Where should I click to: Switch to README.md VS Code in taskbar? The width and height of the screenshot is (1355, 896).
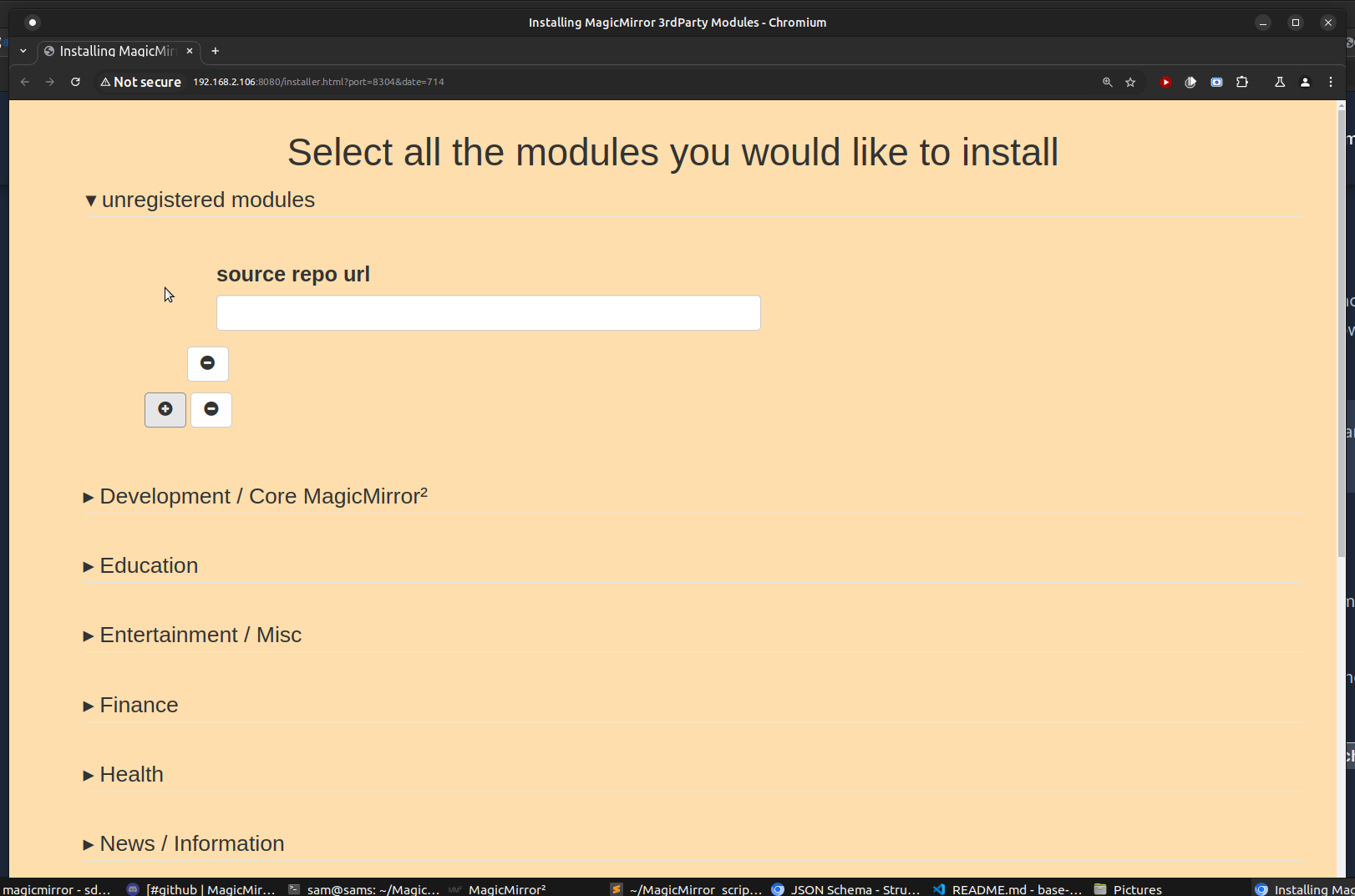[x=1007, y=889]
